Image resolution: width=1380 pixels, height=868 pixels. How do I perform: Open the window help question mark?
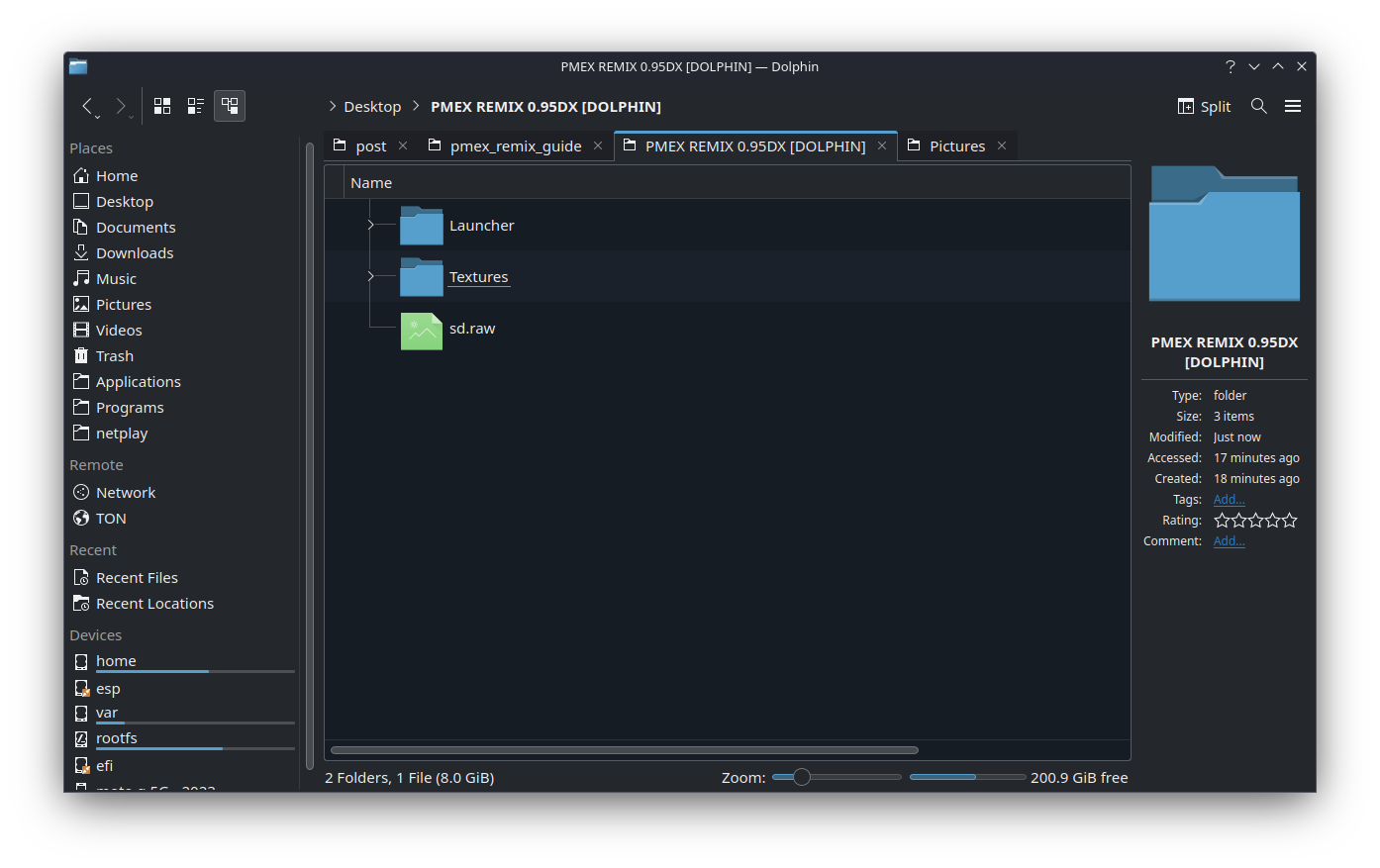click(x=1231, y=66)
